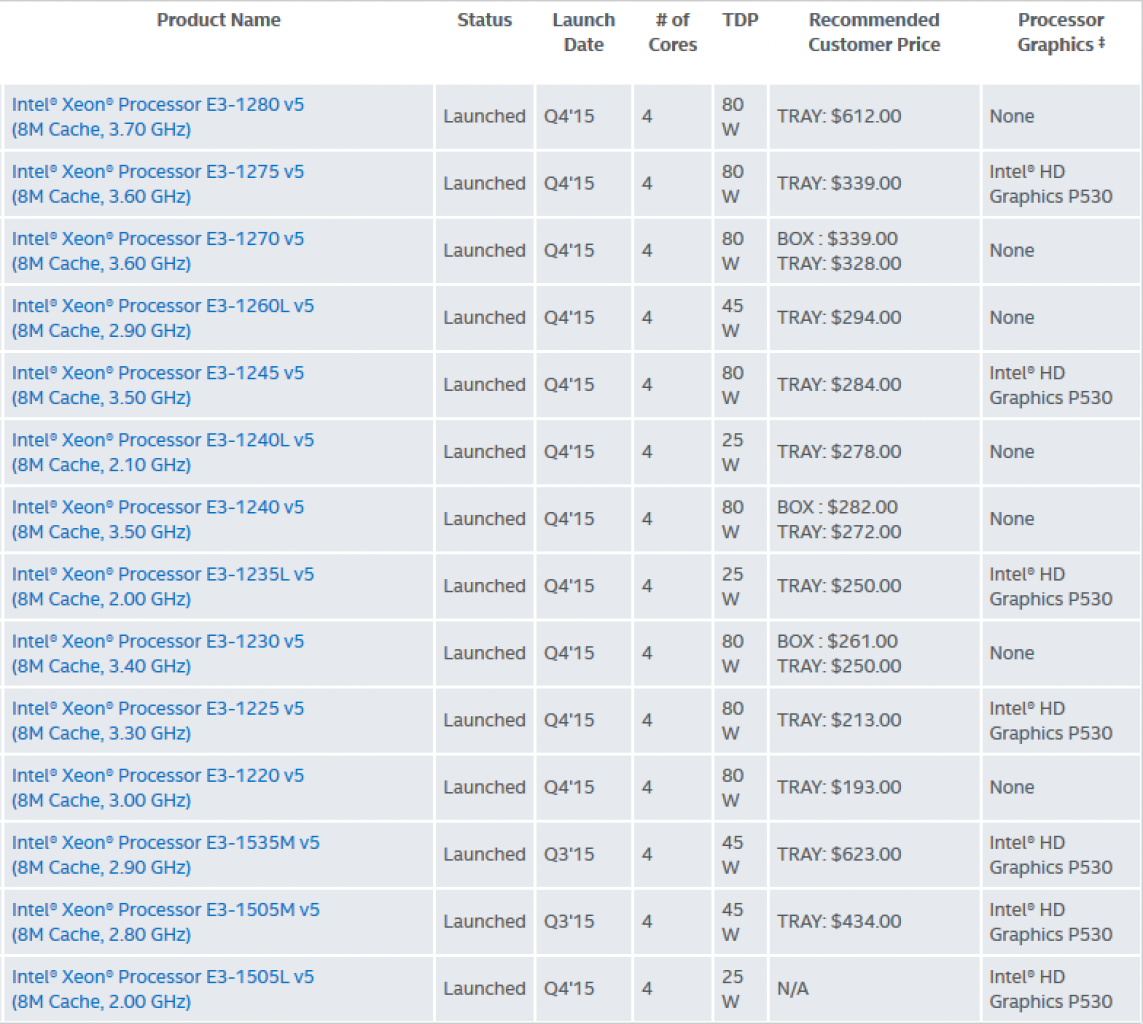Select the BOX : $261.00 price text
Viewport: 1143px width, 1024px height.
point(838,641)
